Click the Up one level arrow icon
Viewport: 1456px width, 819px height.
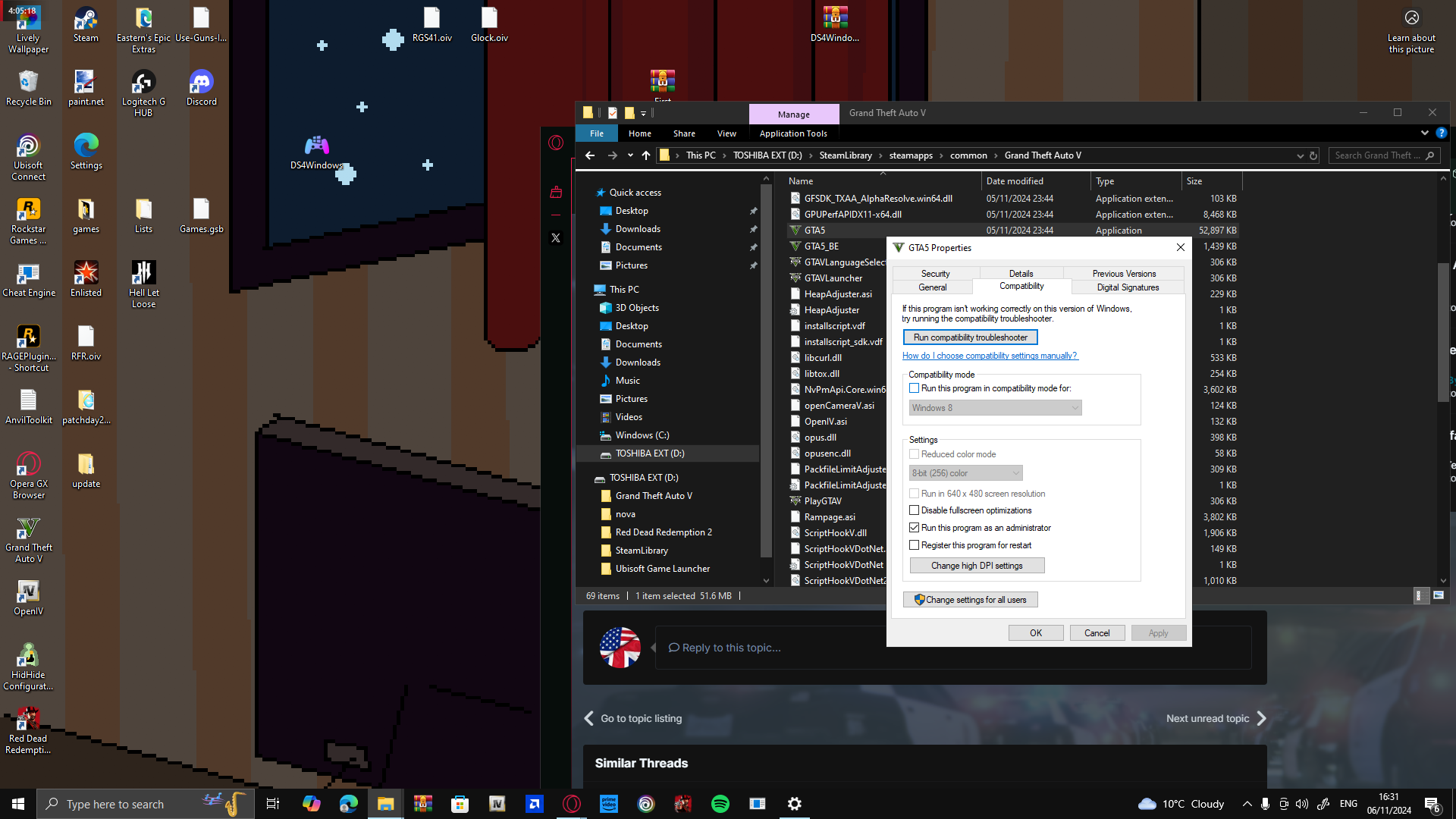click(645, 155)
